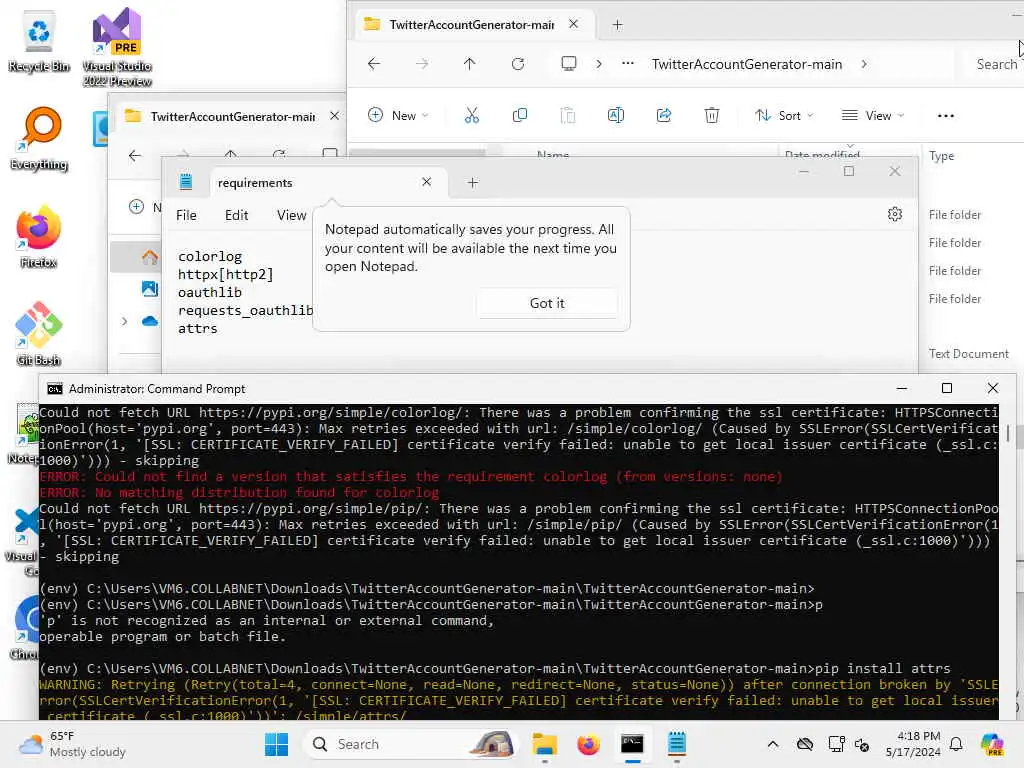Click 'oauthlib' line in Notepad
The width and height of the screenshot is (1024, 768).
[210, 293]
